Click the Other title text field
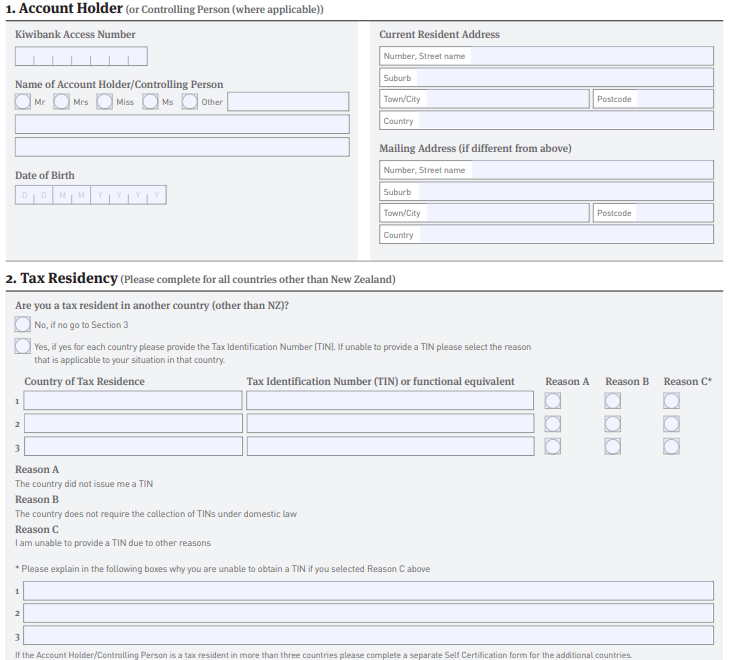 [288, 102]
